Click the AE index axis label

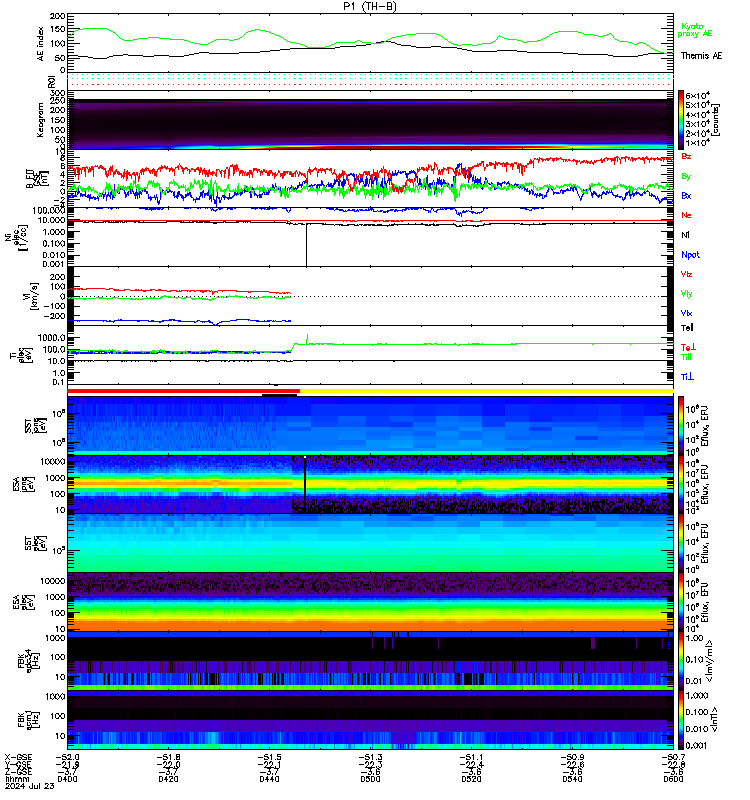[40, 44]
